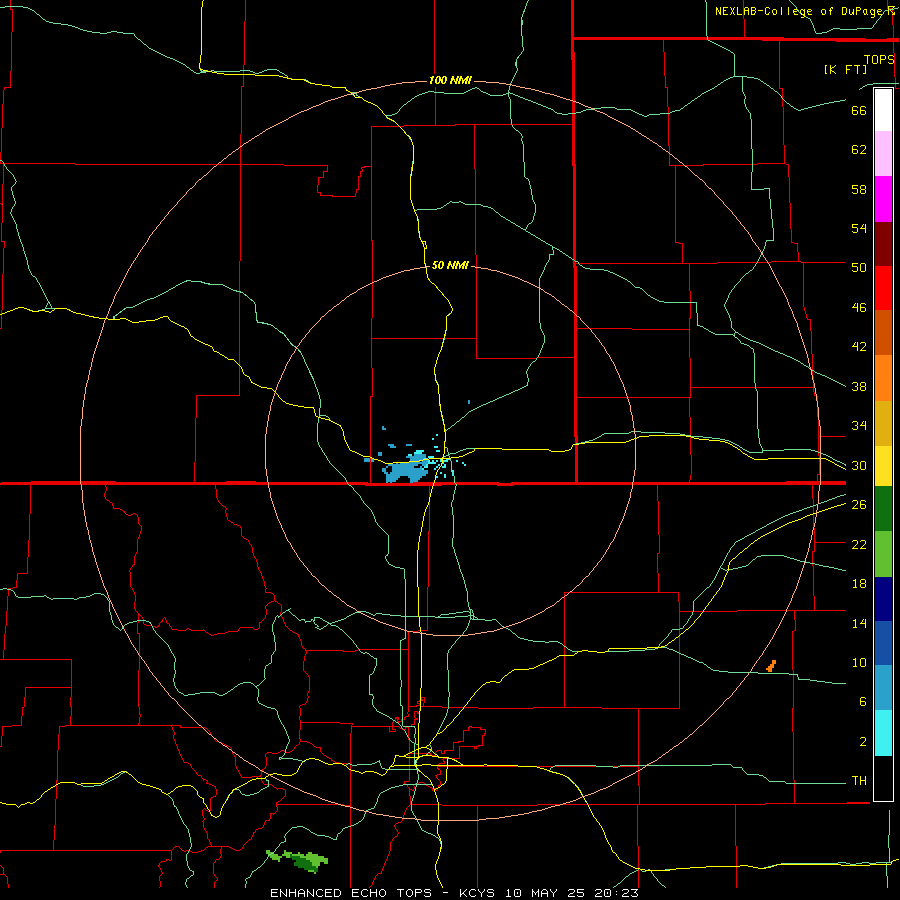Pick the maroon segment of the tops scale
The height and width of the screenshot is (900, 900).
pos(883,244)
